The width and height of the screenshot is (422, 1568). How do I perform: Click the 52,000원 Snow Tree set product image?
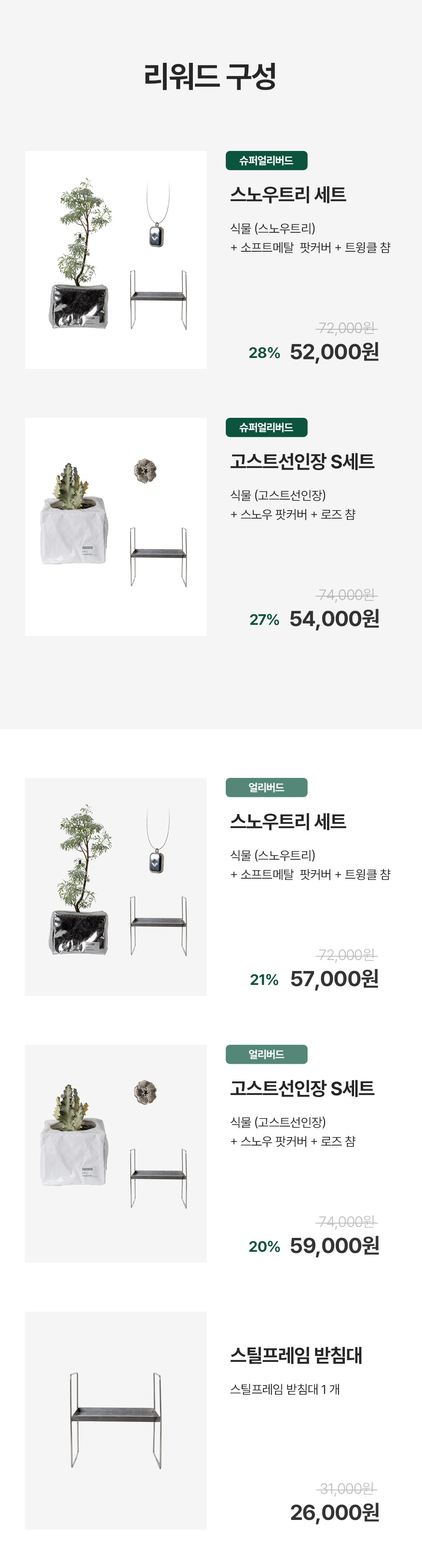click(116, 260)
